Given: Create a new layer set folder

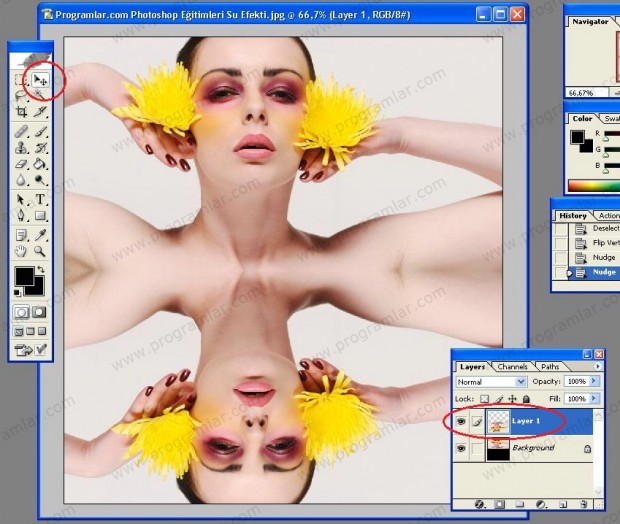Looking at the screenshot, I should (x=520, y=504).
